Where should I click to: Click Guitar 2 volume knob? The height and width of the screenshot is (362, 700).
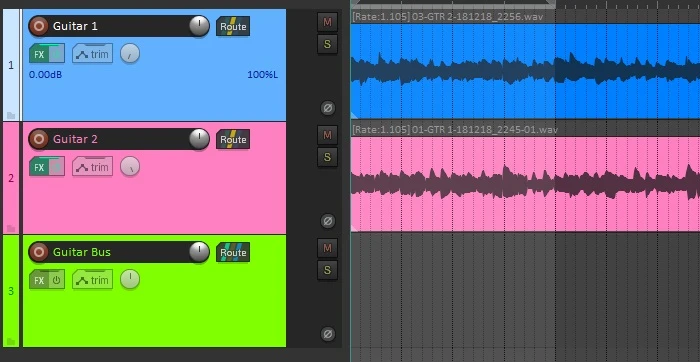pos(199,139)
